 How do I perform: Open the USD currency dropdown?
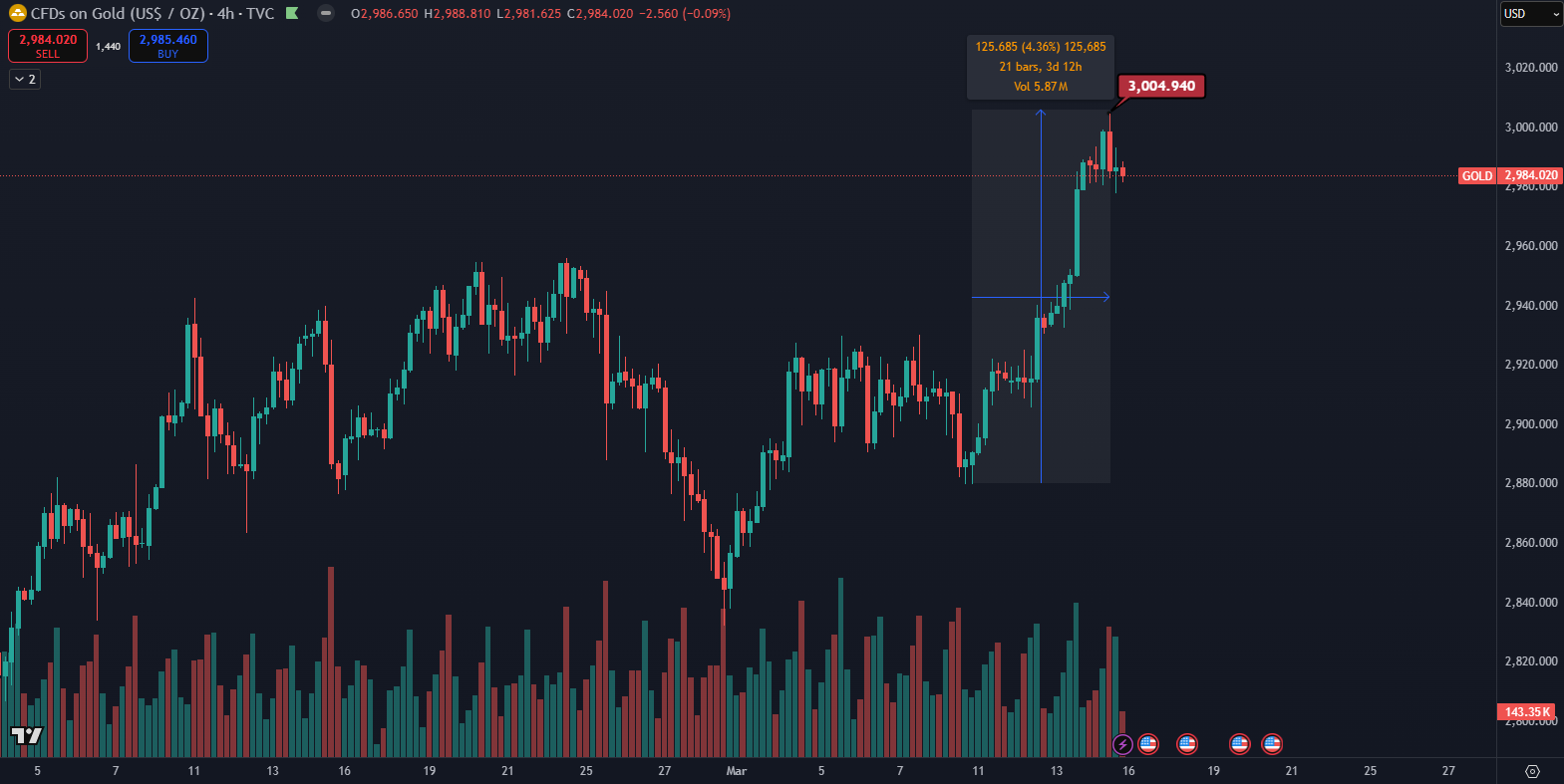tap(1531, 14)
